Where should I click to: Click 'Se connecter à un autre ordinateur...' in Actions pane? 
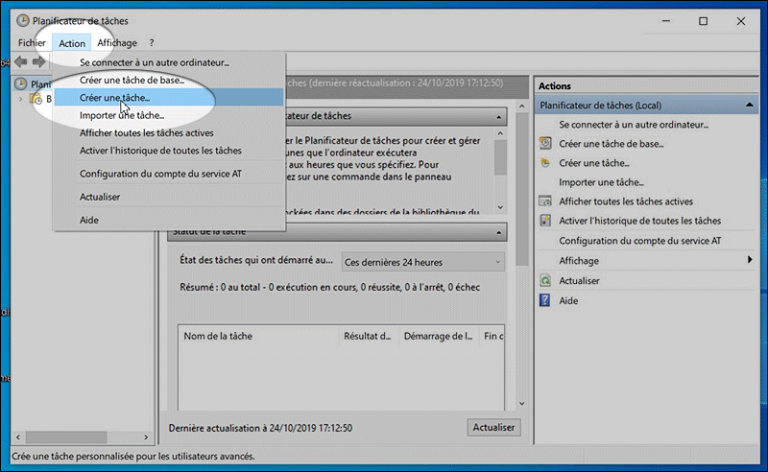point(633,125)
